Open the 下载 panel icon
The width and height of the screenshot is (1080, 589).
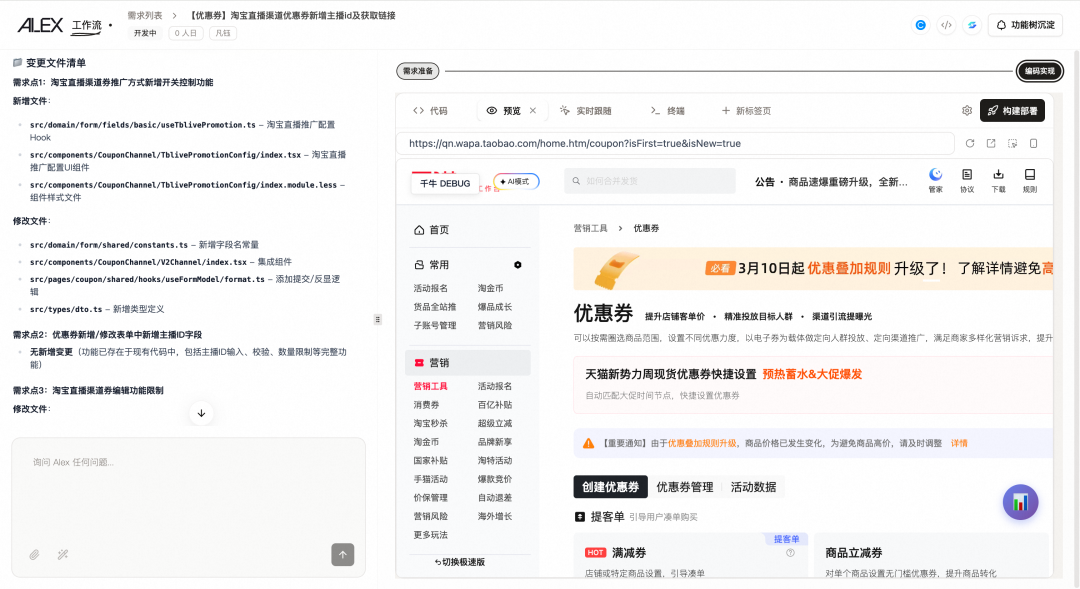[x=998, y=178]
